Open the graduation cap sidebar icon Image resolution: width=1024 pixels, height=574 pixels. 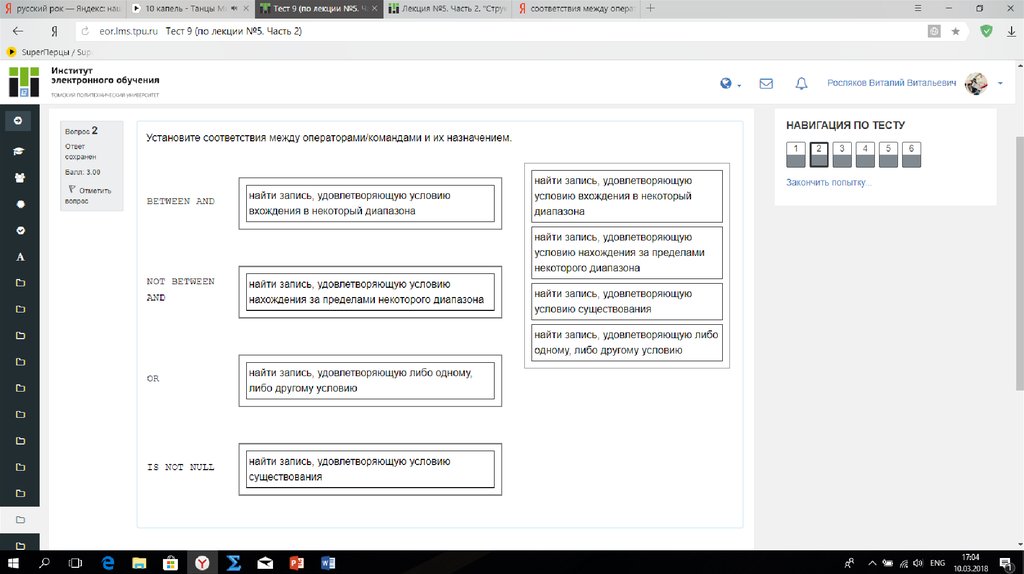pos(19,151)
